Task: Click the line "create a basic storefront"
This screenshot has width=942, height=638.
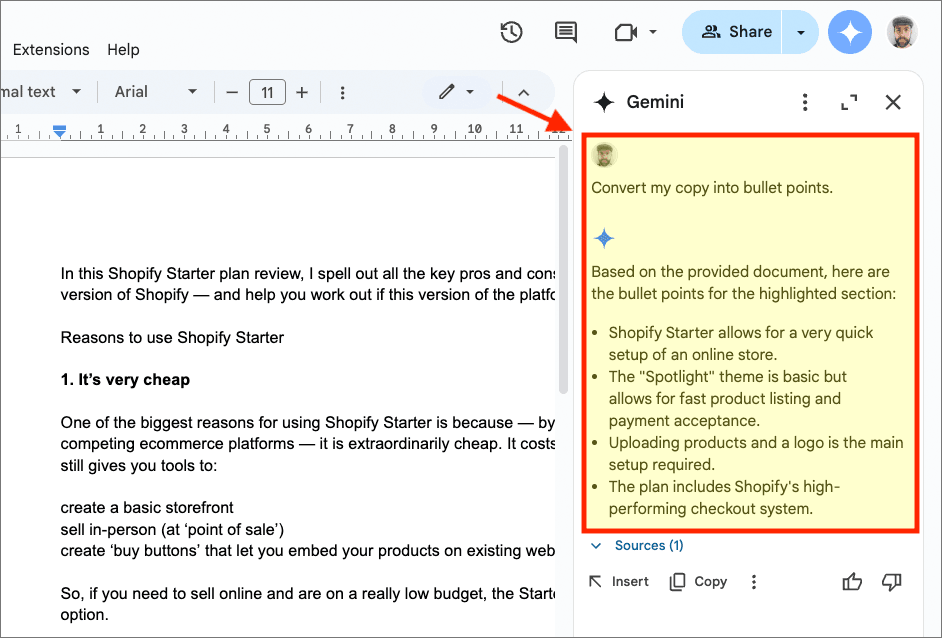Action: pyautogui.click(x=147, y=508)
